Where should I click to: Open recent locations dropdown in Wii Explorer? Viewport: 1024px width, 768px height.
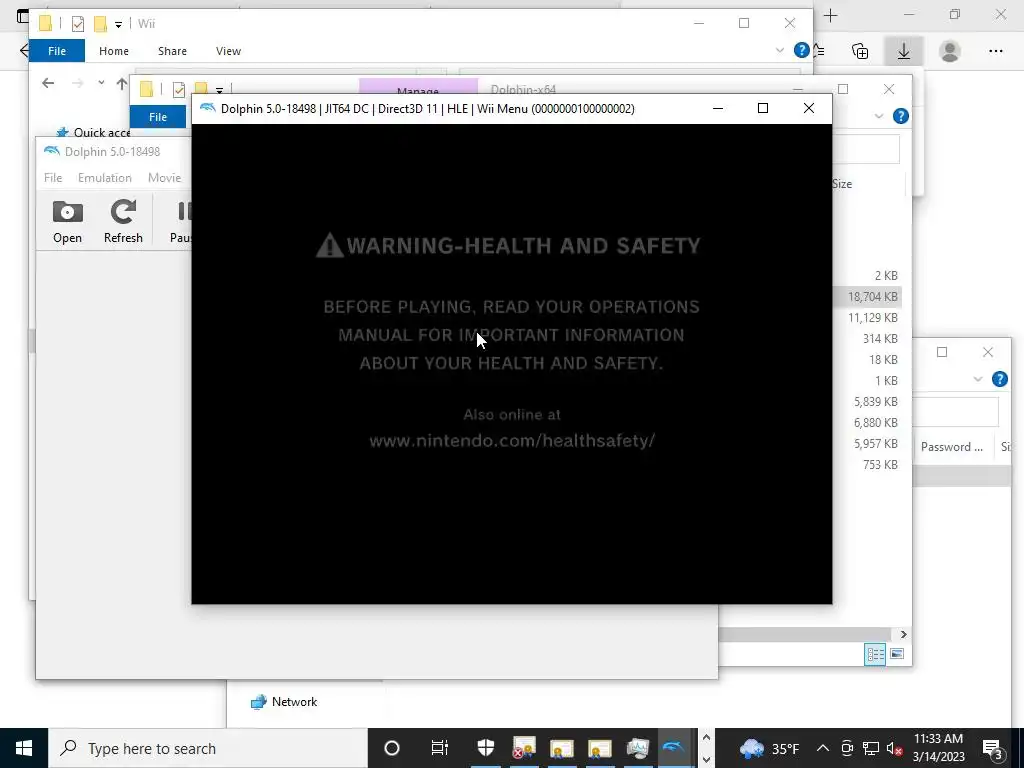(101, 83)
